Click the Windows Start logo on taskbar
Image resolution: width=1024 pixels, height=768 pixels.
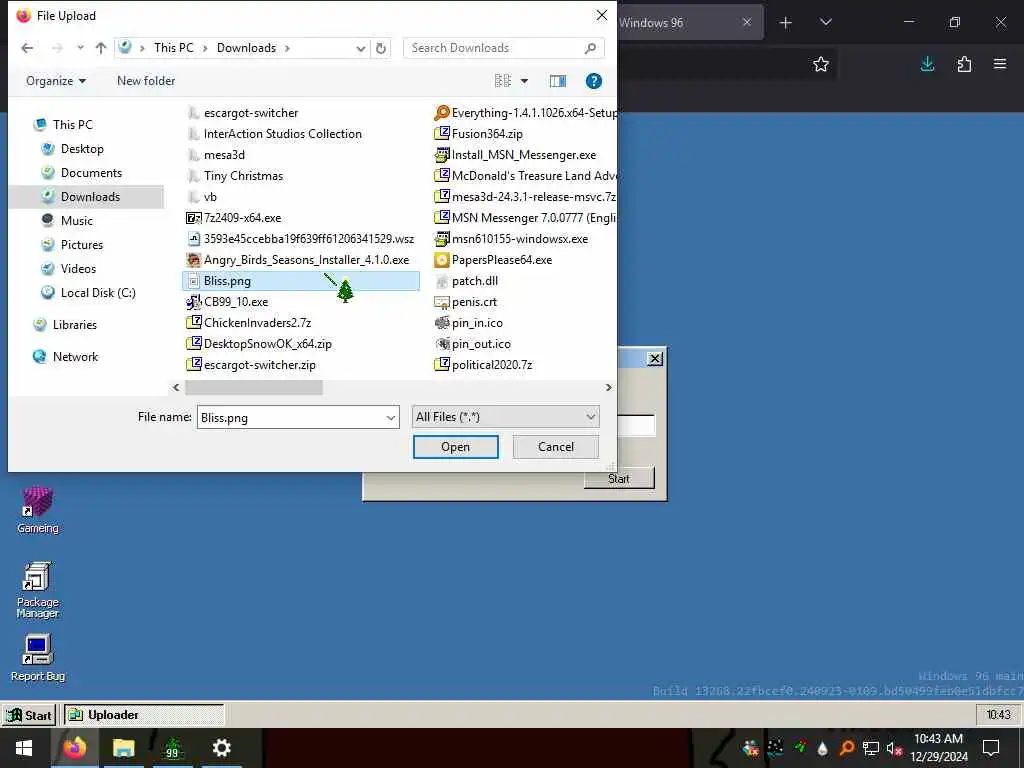(24, 748)
